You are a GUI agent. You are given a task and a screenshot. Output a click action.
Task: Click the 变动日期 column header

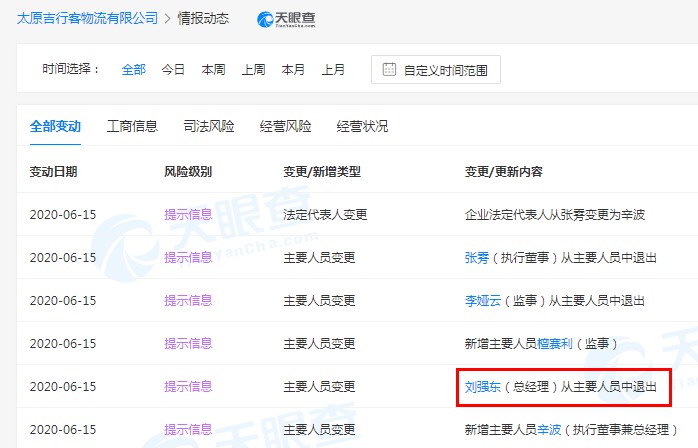(53, 171)
